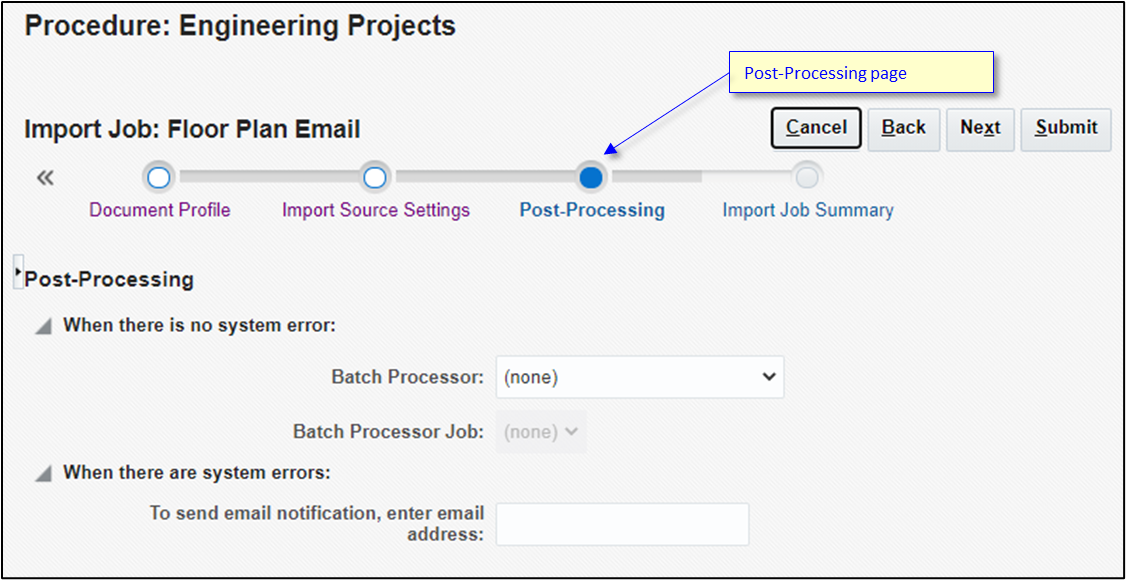The image size is (1126, 580).
Task: Open the Batch Processor Job dropdown
Action: pyautogui.click(x=541, y=431)
